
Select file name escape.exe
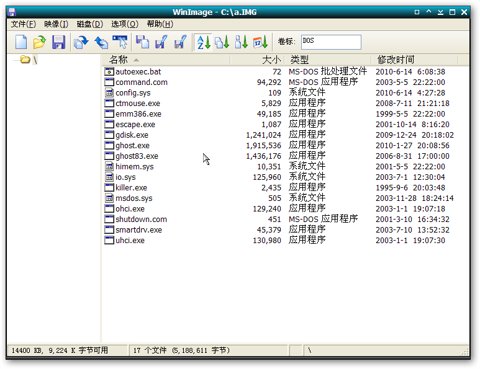tap(135, 124)
